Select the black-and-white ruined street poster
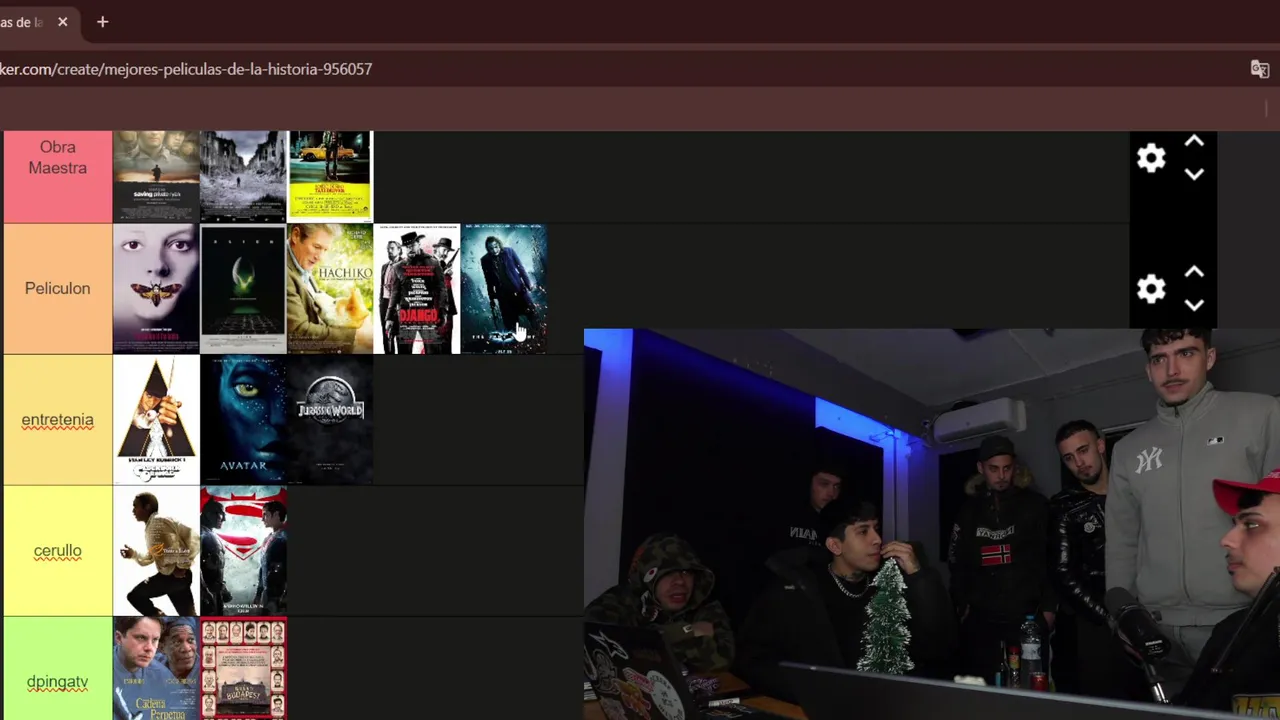The height and width of the screenshot is (720, 1280). [243, 176]
